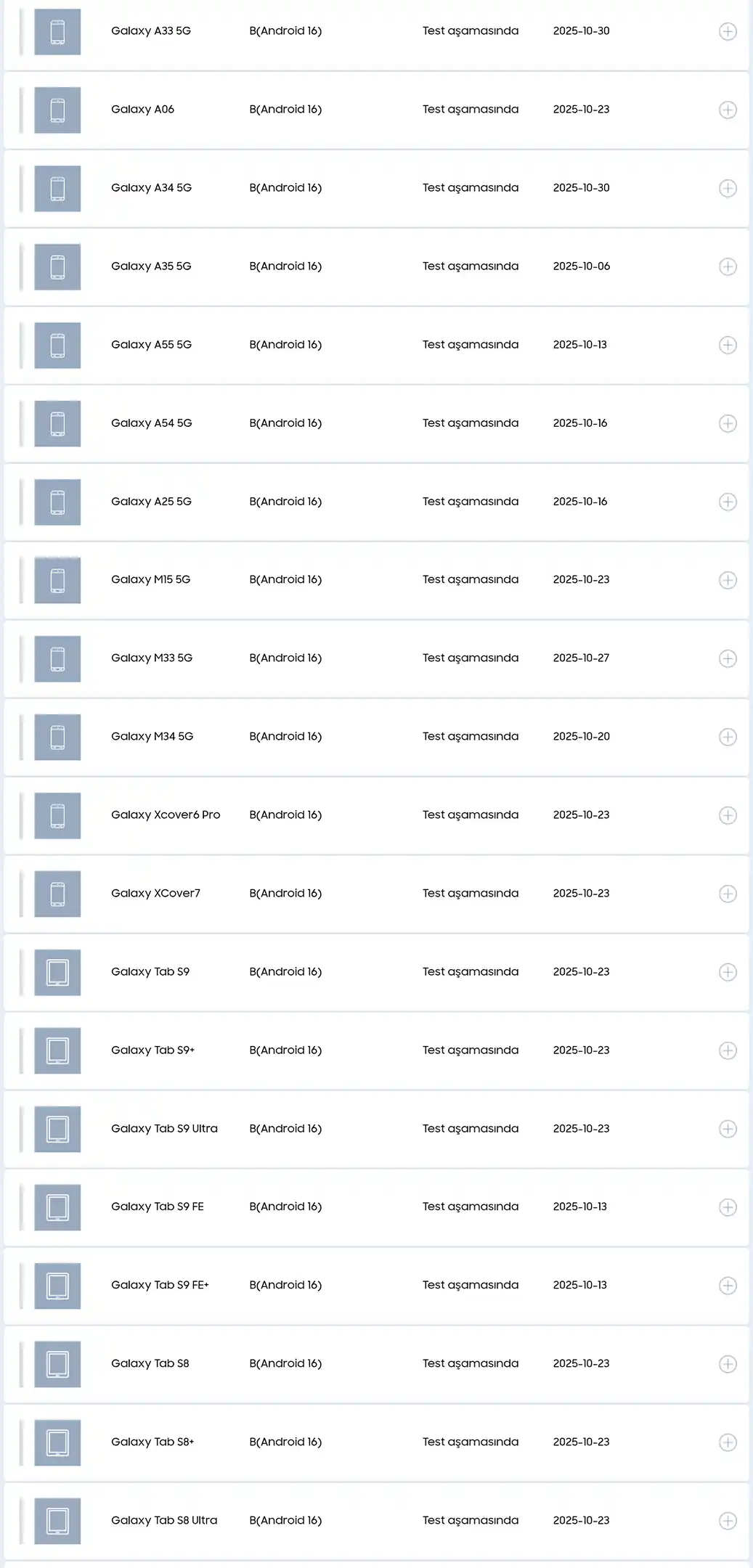Expand the Galaxy Tab S9 Ultra row

pyautogui.click(x=728, y=1130)
